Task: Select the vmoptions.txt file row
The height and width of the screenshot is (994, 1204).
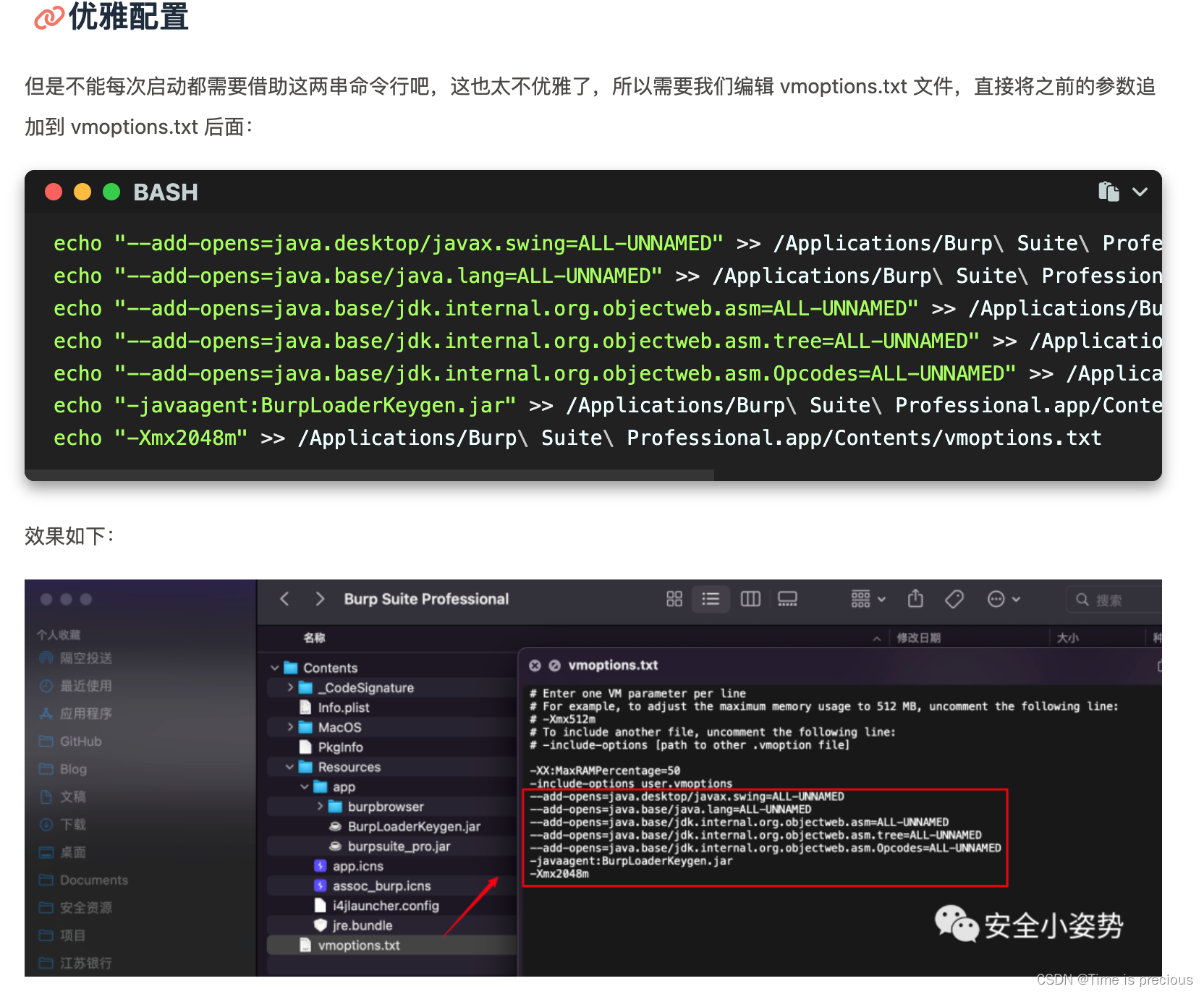Action: tap(391, 945)
